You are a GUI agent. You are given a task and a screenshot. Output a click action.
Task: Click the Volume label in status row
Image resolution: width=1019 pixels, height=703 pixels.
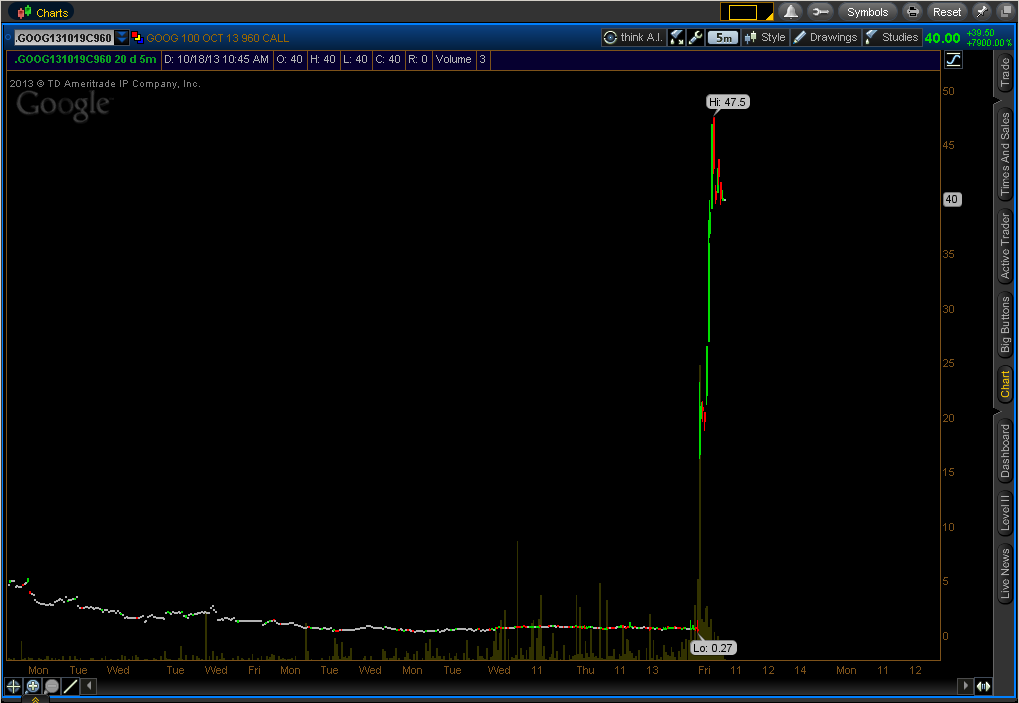[454, 59]
